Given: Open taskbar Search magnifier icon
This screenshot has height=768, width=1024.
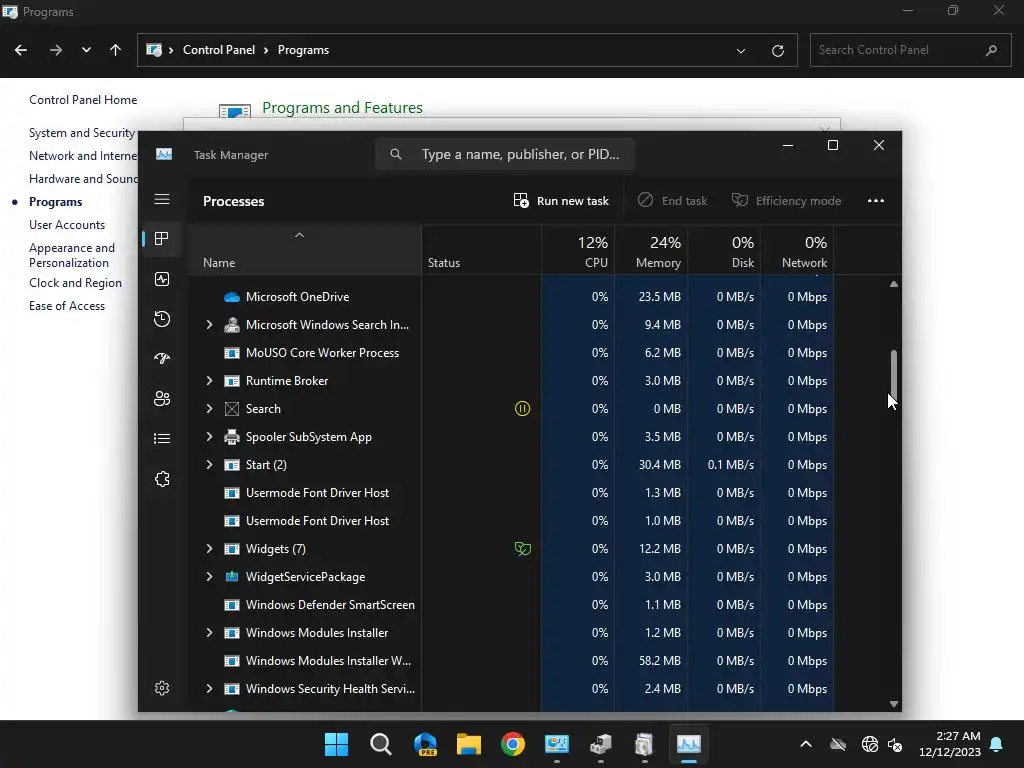Looking at the screenshot, I should (381, 744).
